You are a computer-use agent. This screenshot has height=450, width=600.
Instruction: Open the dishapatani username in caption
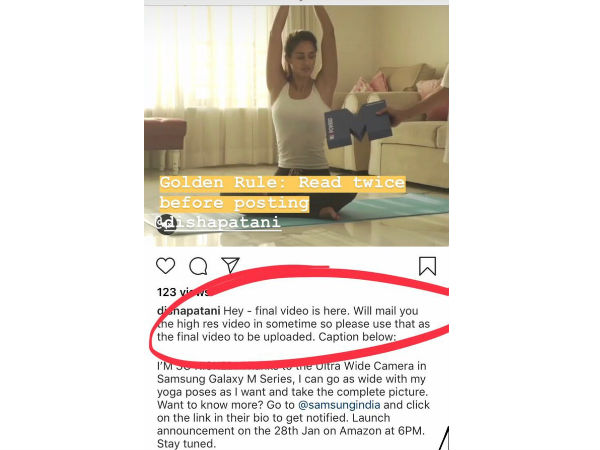[x=188, y=311]
